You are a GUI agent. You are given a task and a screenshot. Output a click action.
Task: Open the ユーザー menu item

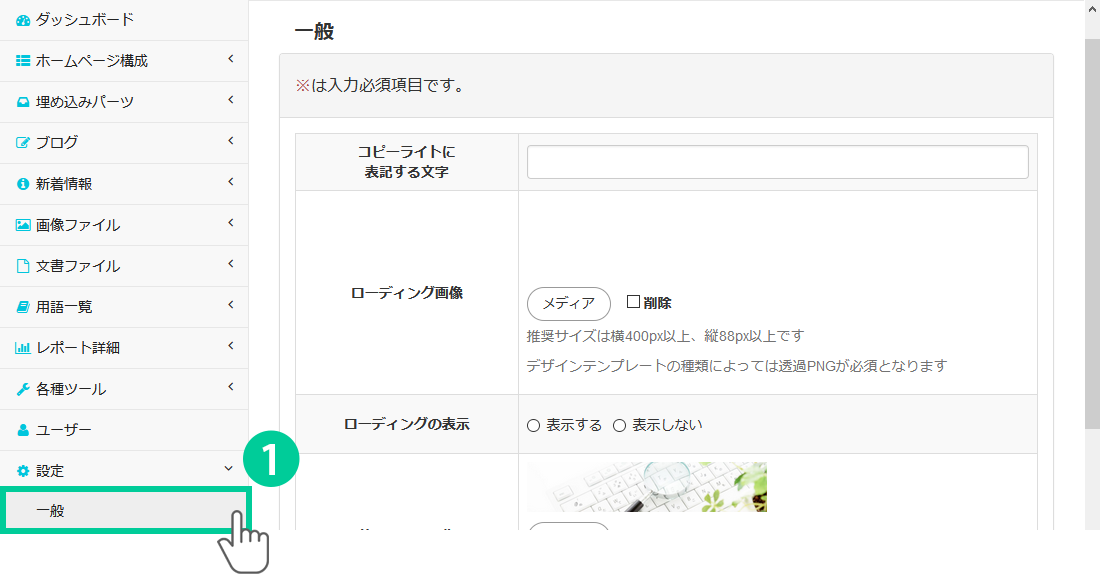tap(64, 430)
